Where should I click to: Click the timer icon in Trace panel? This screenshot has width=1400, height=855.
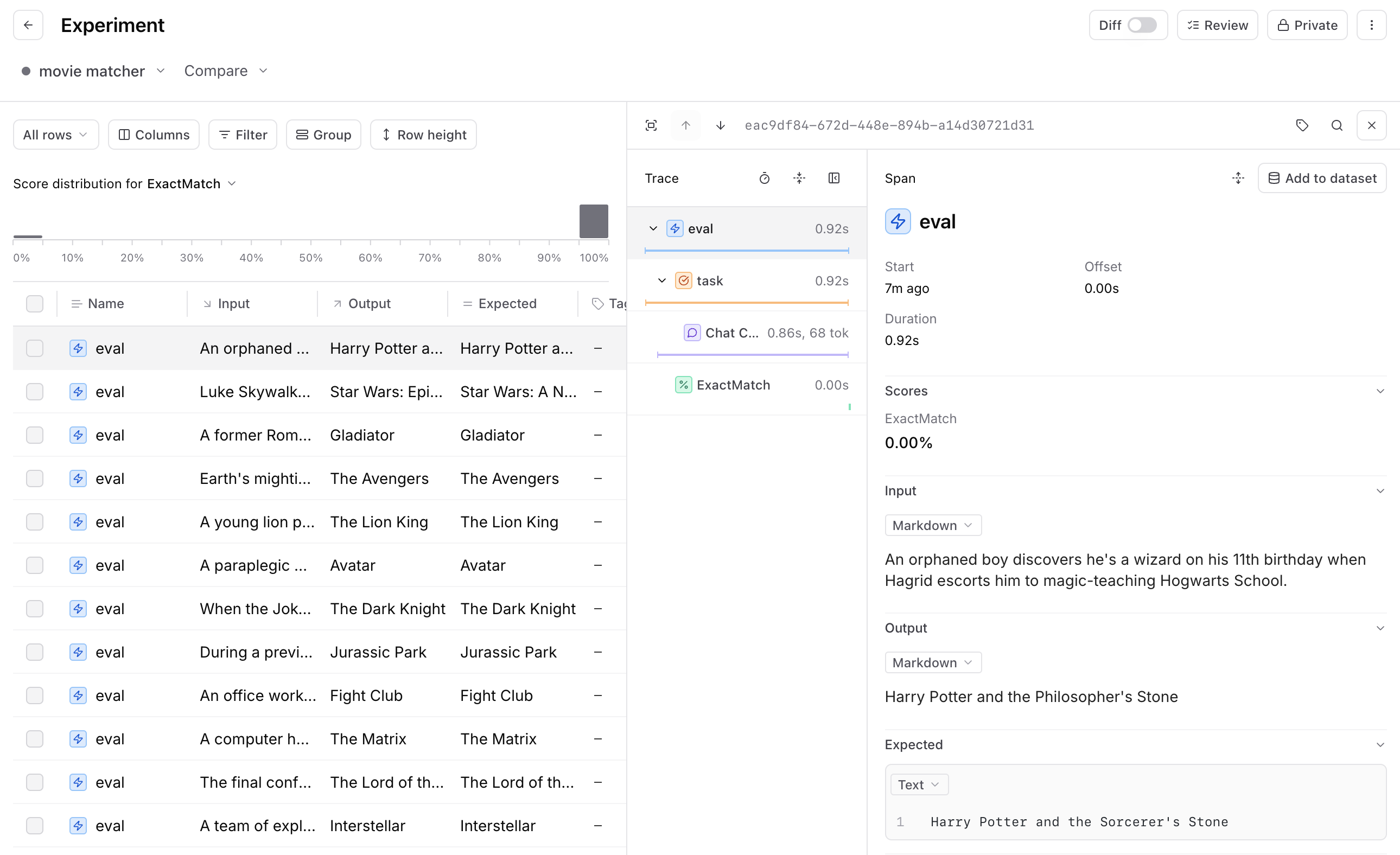coord(764,178)
